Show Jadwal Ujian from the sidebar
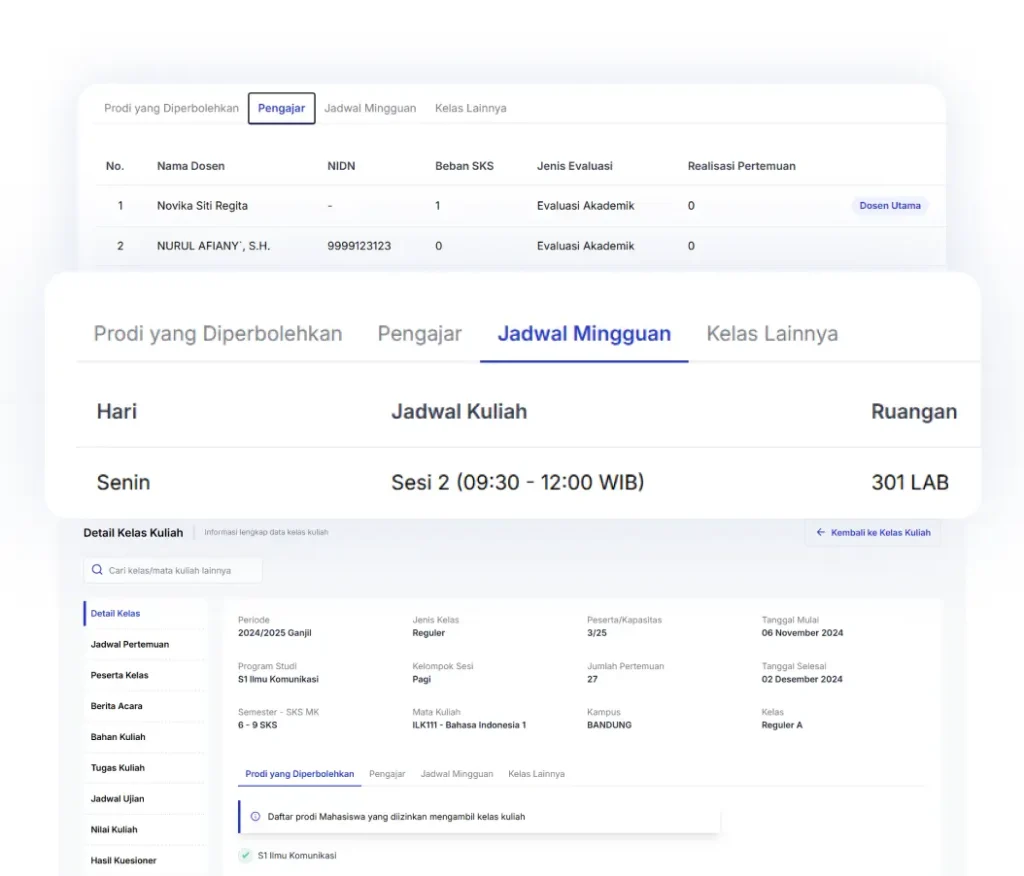This screenshot has height=876, width=1024. coord(117,799)
